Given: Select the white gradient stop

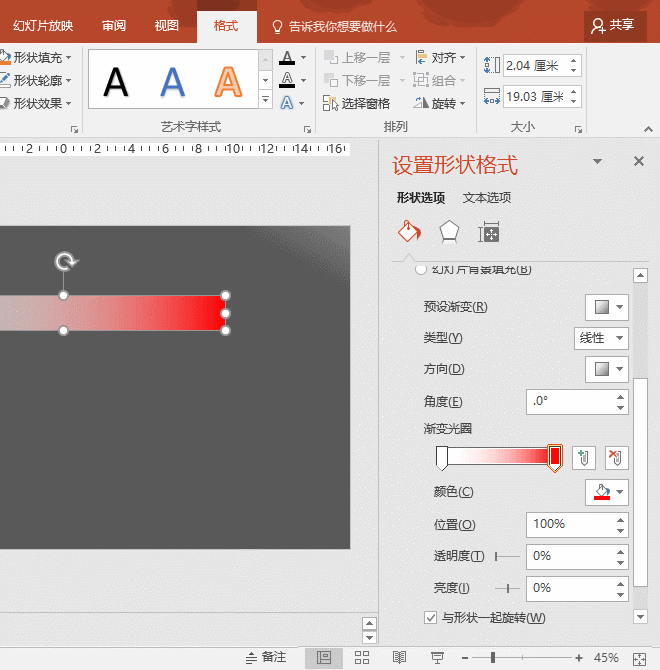Looking at the screenshot, I should (x=442, y=458).
